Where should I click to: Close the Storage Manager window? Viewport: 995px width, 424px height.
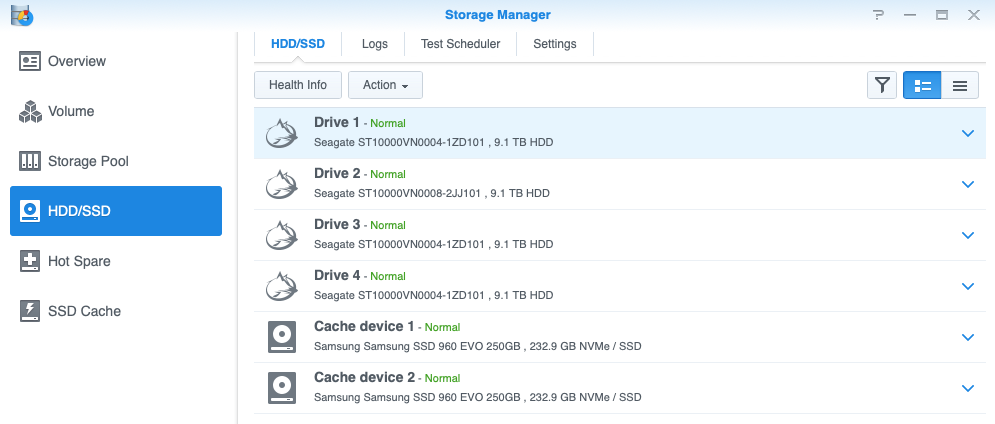pos(973,15)
